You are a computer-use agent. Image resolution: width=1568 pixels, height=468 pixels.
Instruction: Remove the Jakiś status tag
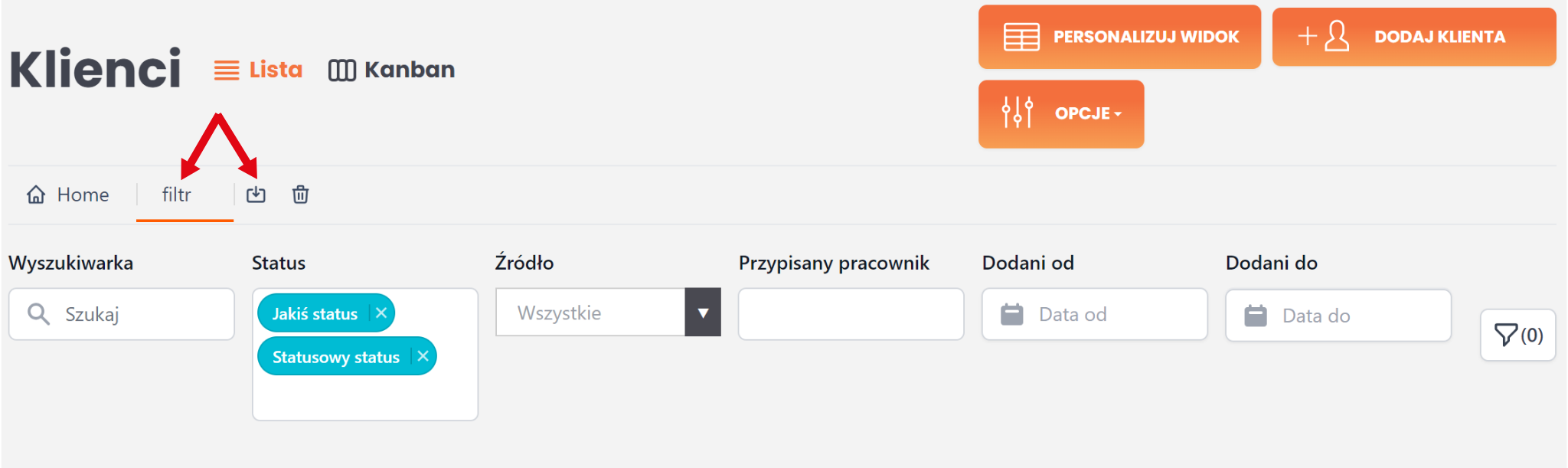click(x=381, y=313)
